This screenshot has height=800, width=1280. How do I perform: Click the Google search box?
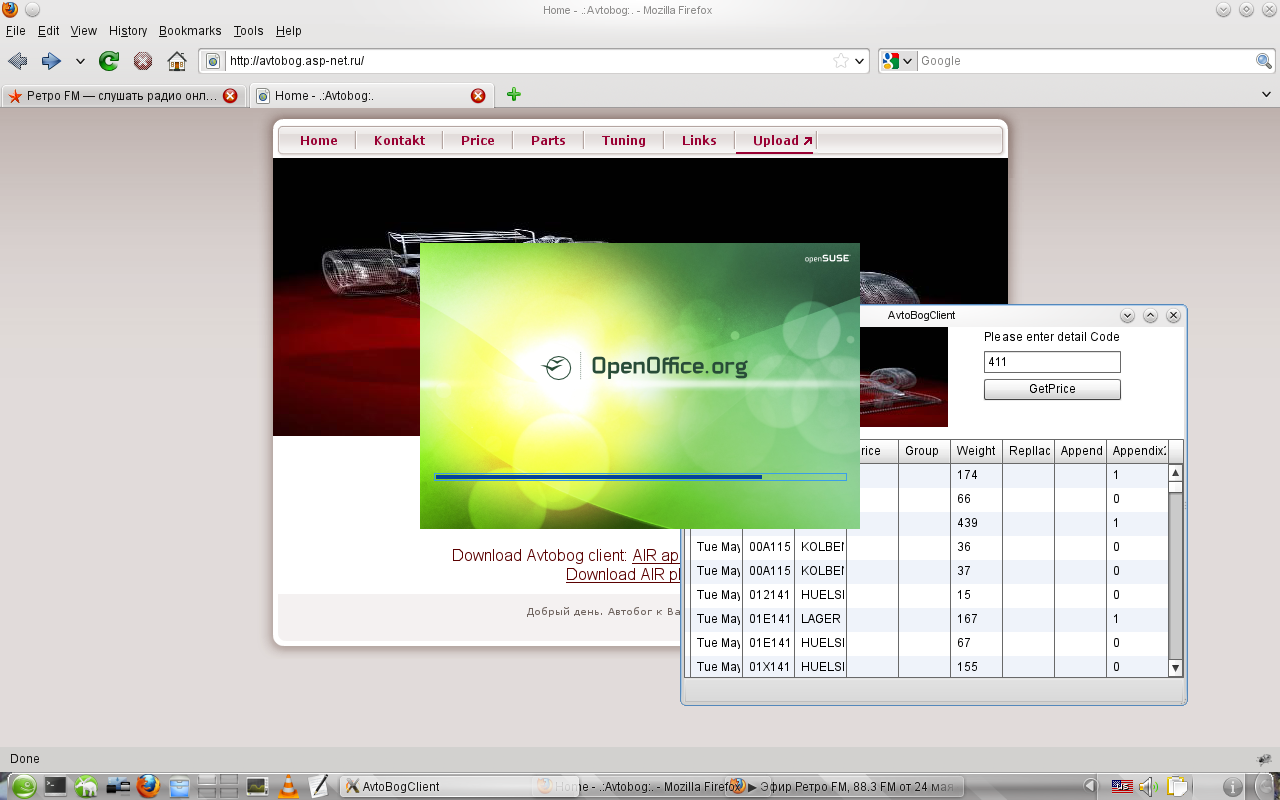[x=1085, y=61]
